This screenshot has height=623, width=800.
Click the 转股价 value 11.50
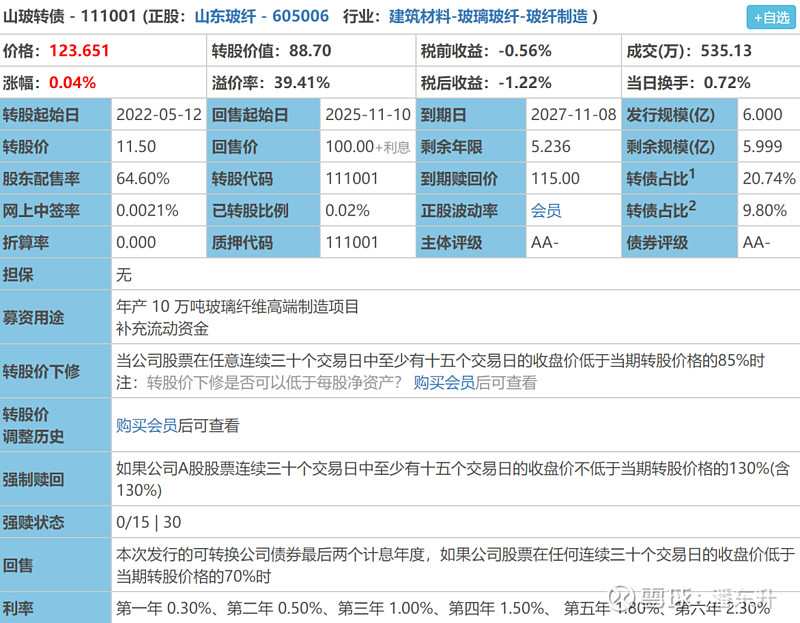[136, 146]
